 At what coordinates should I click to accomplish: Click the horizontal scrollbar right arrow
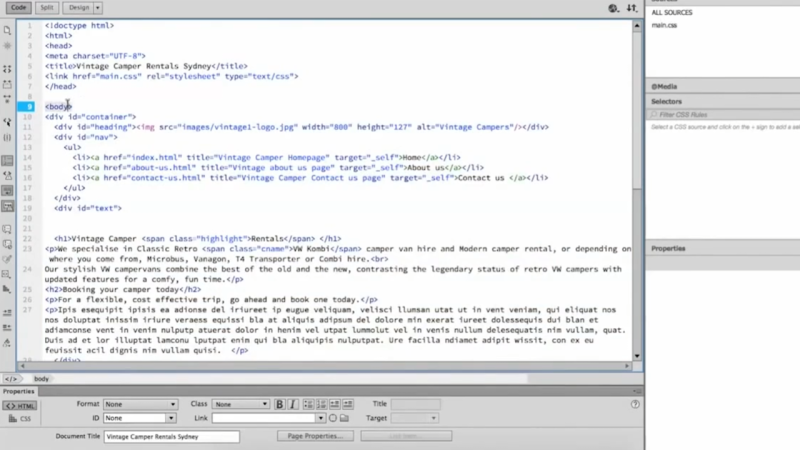coord(627,366)
